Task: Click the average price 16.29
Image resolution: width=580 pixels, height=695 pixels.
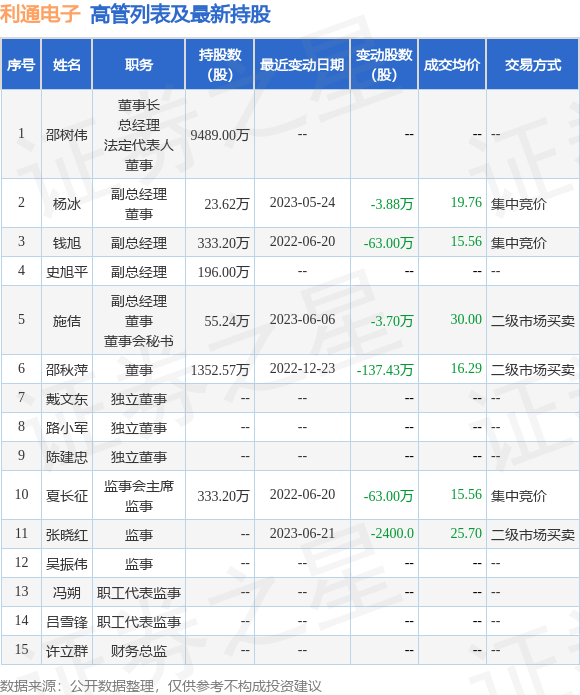Action: (x=466, y=368)
